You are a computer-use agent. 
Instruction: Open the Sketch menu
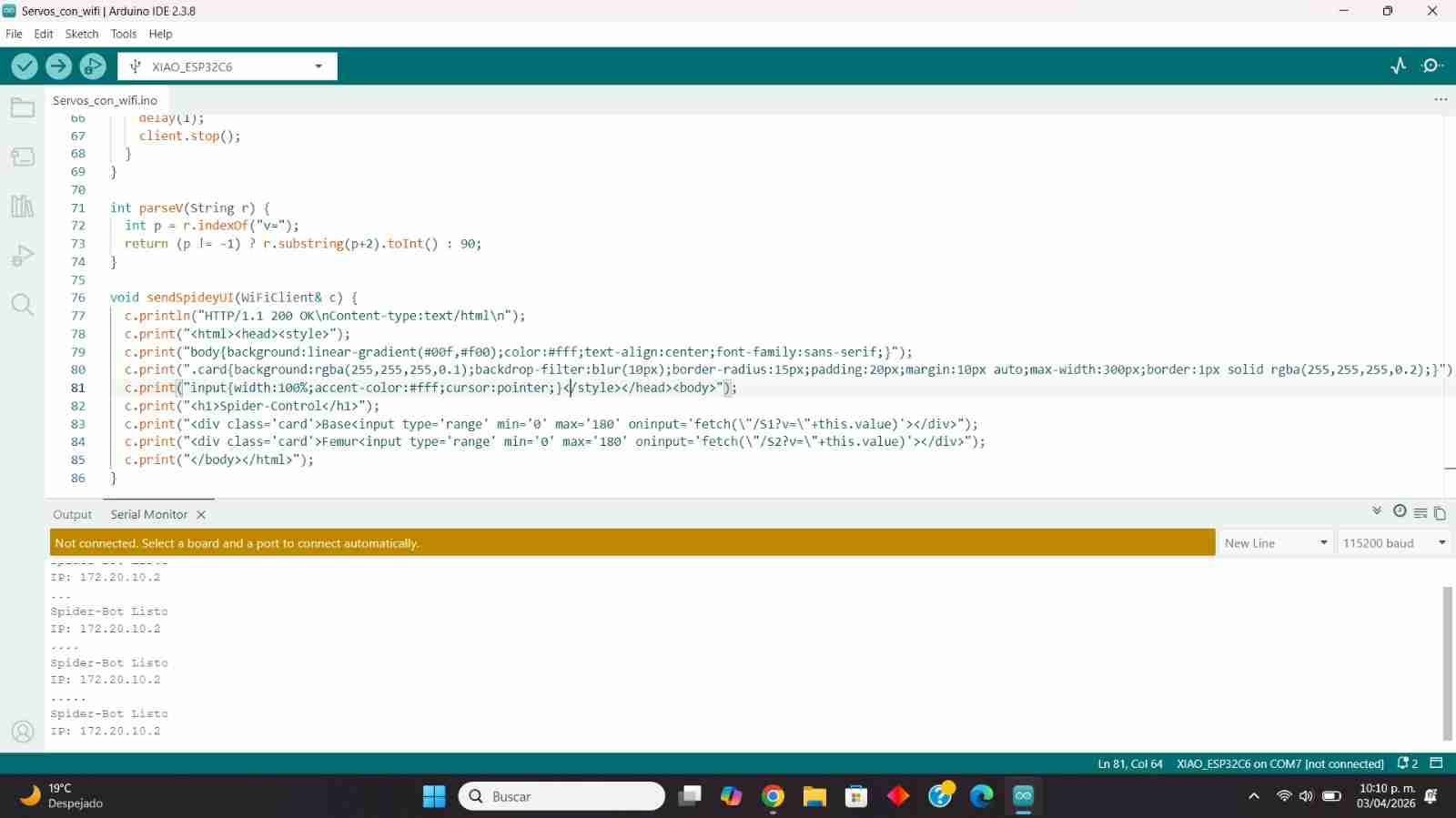[82, 34]
